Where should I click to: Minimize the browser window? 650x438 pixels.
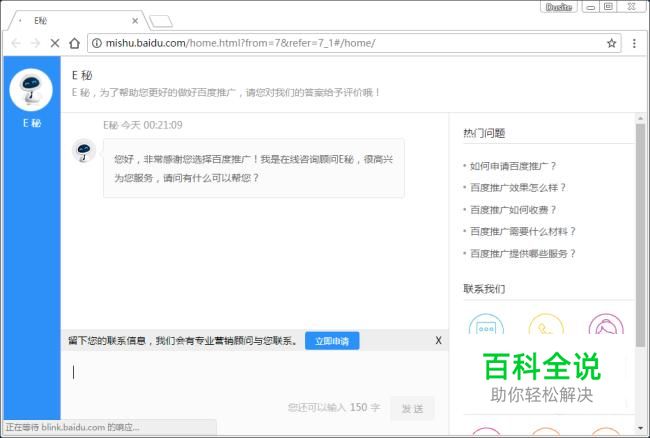point(591,7)
